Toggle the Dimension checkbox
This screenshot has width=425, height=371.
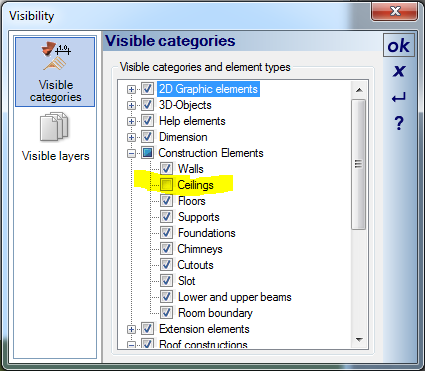click(147, 137)
